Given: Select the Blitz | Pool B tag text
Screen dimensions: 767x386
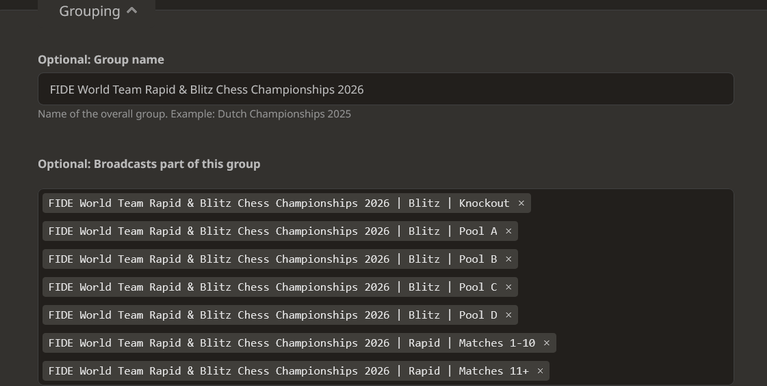Looking at the screenshot, I should point(272,259).
